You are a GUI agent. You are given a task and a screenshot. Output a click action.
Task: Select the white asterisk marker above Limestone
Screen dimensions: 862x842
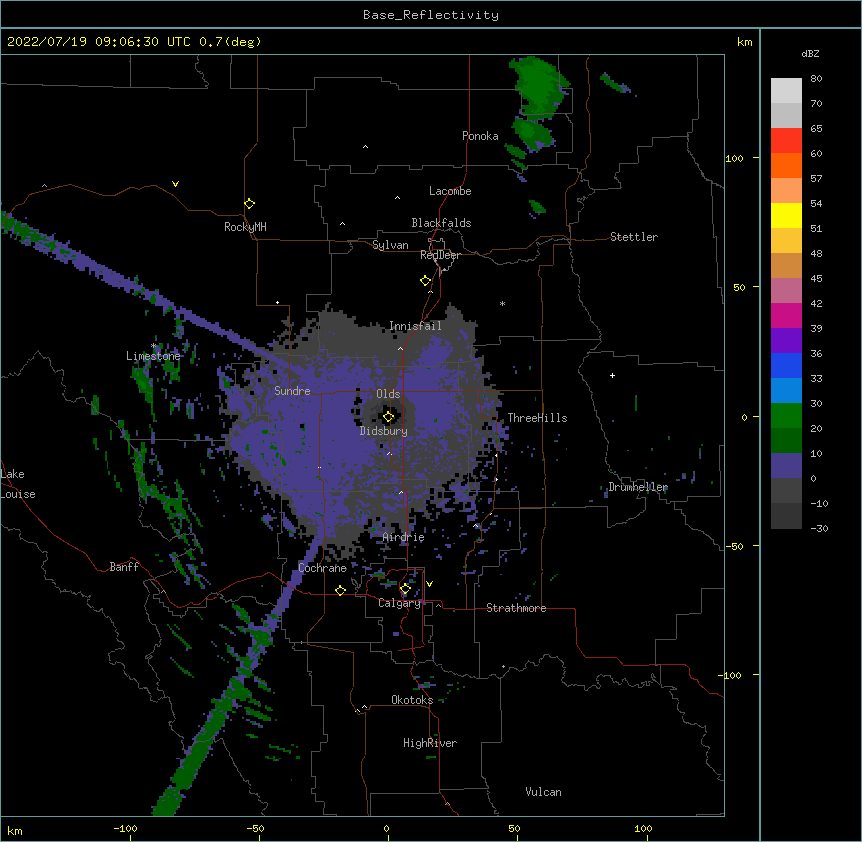click(x=154, y=346)
